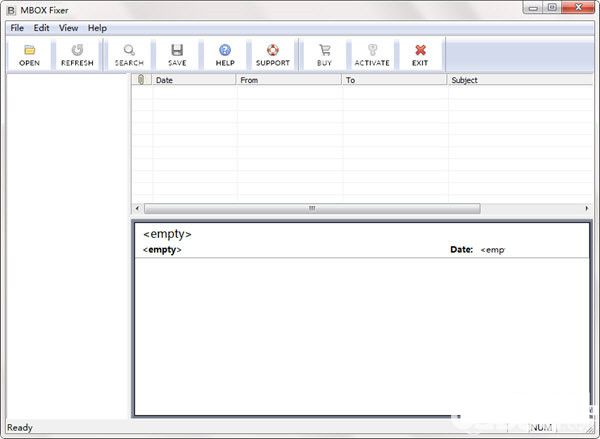Click the MBOX Fixer title bar app icon
600x439 pixels.
[x=11, y=10]
